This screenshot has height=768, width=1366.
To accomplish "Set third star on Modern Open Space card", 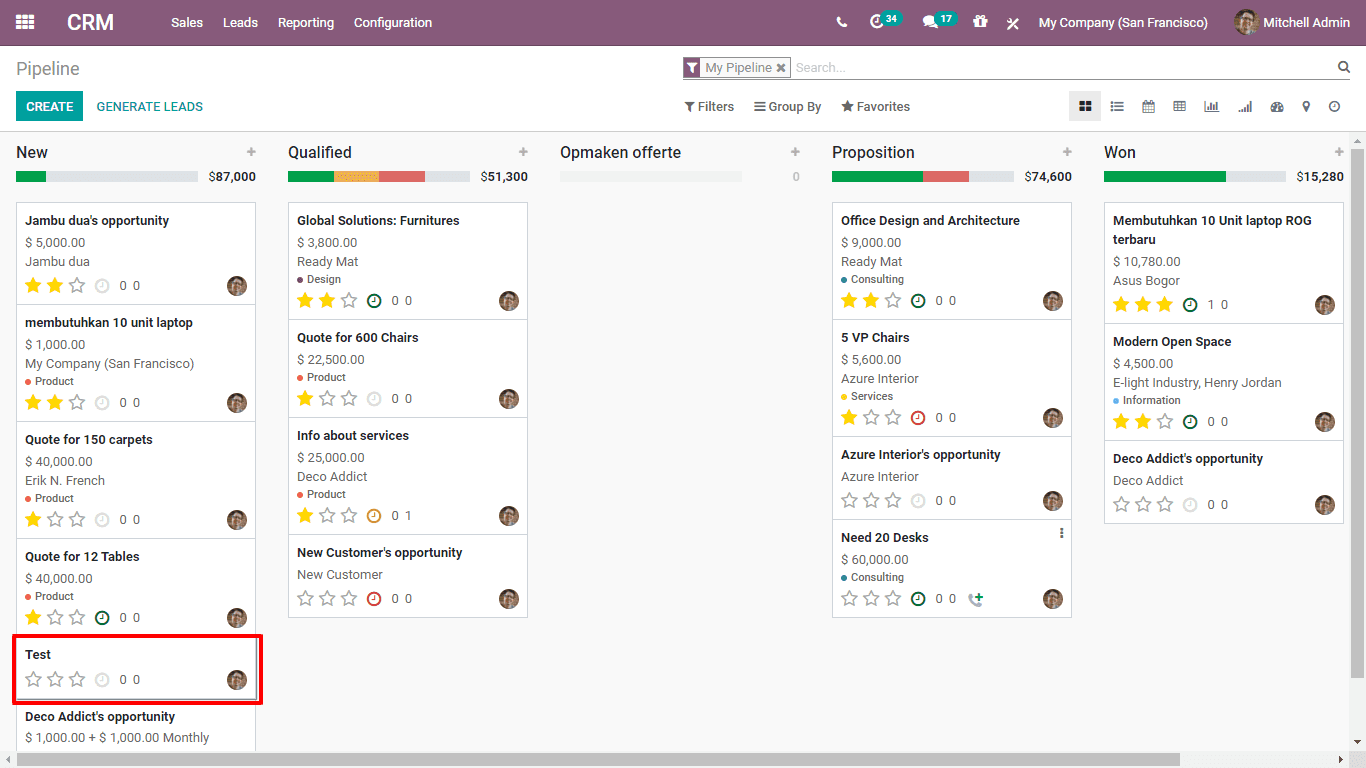I will 1165,422.
